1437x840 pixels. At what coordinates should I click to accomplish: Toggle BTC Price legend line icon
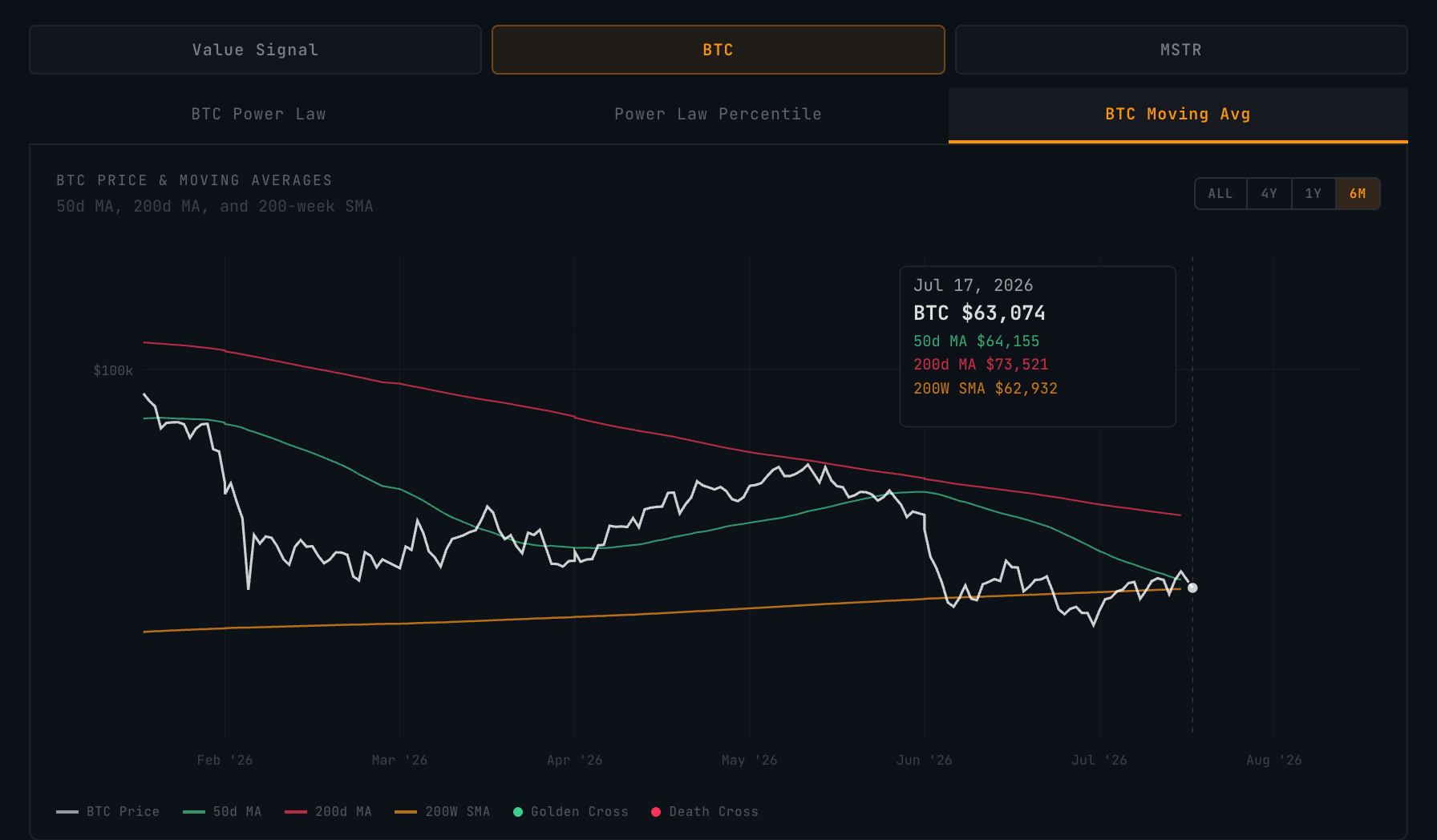coord(67,812)
